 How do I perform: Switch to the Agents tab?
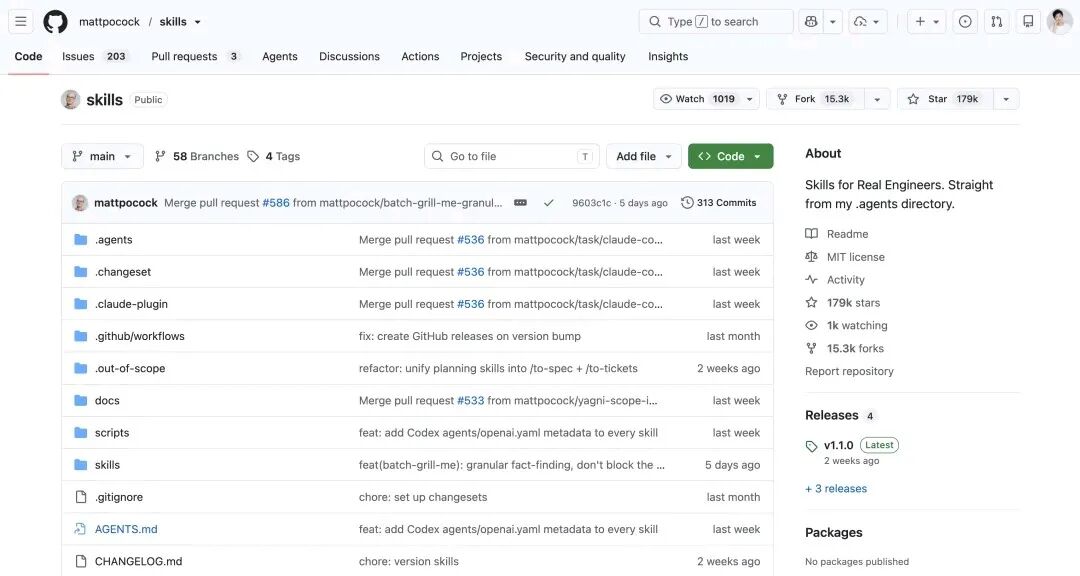pyautogui.click(x=280, y=56)
